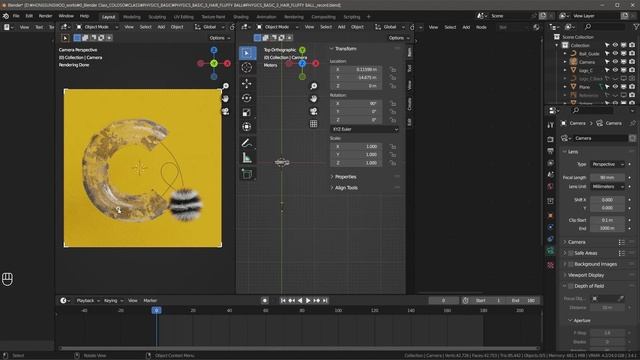Toggle camera view icon in camera viewport

(x=225, y=111)
